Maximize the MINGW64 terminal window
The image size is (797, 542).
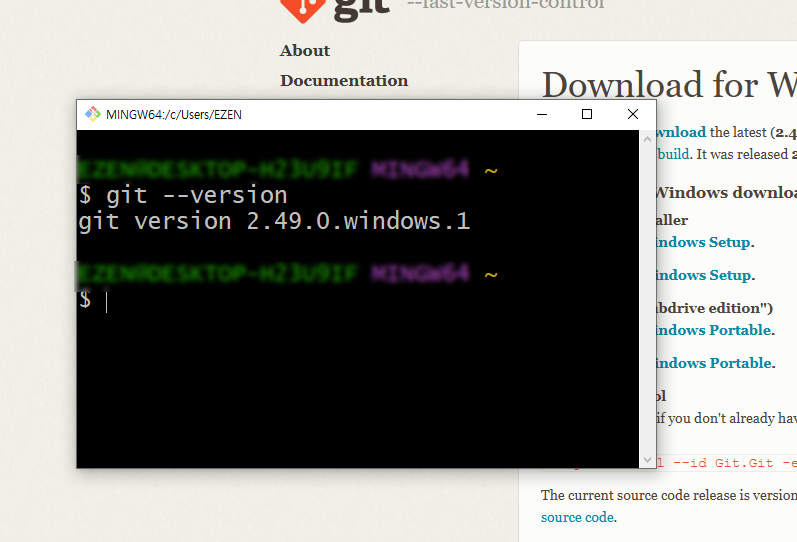(x=587, y=114)
